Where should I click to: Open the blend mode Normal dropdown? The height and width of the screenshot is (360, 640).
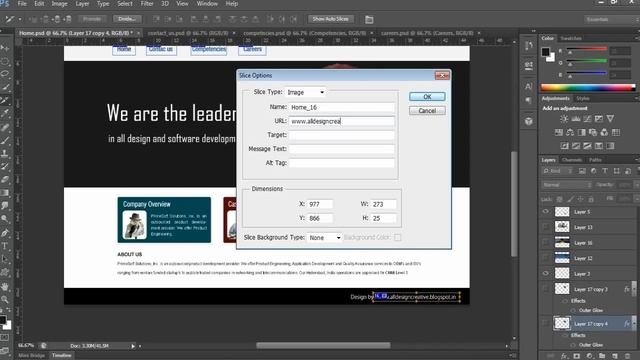[567, 185]
